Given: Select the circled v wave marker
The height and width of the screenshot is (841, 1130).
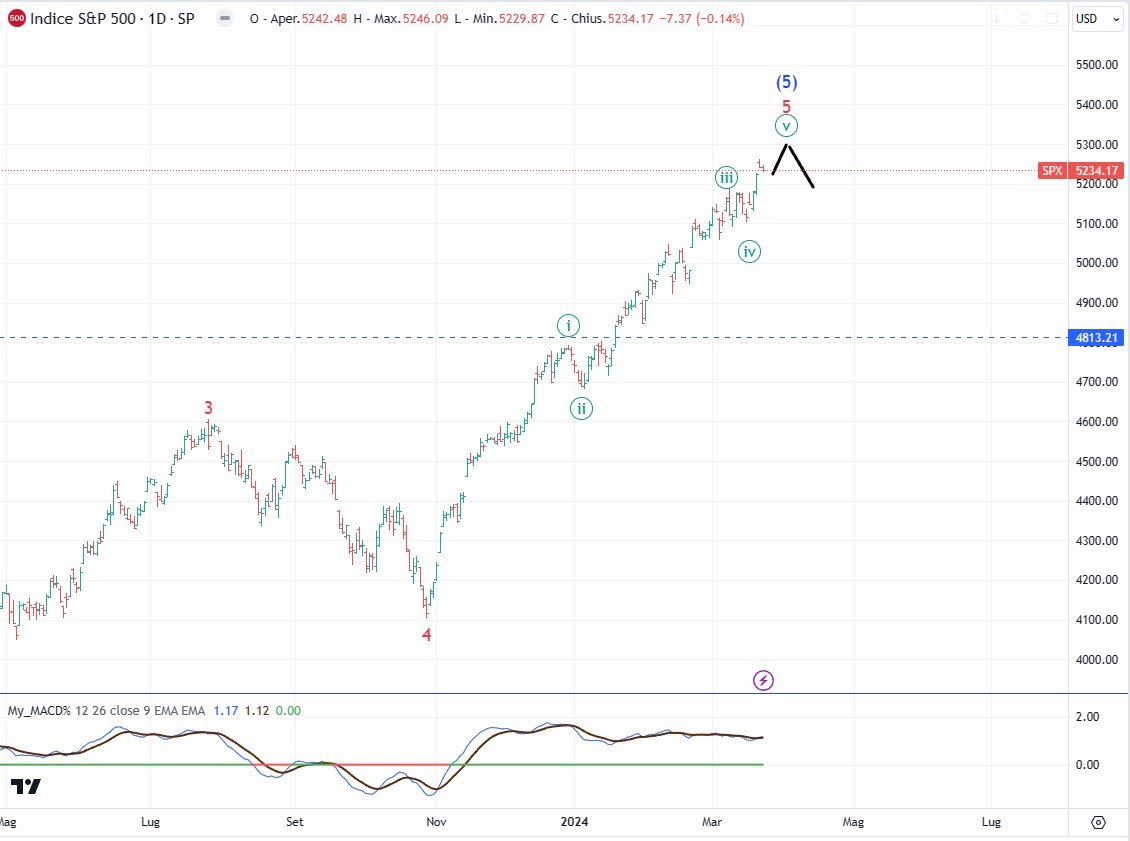Looking at the screenshot, I should coord(786,126).
